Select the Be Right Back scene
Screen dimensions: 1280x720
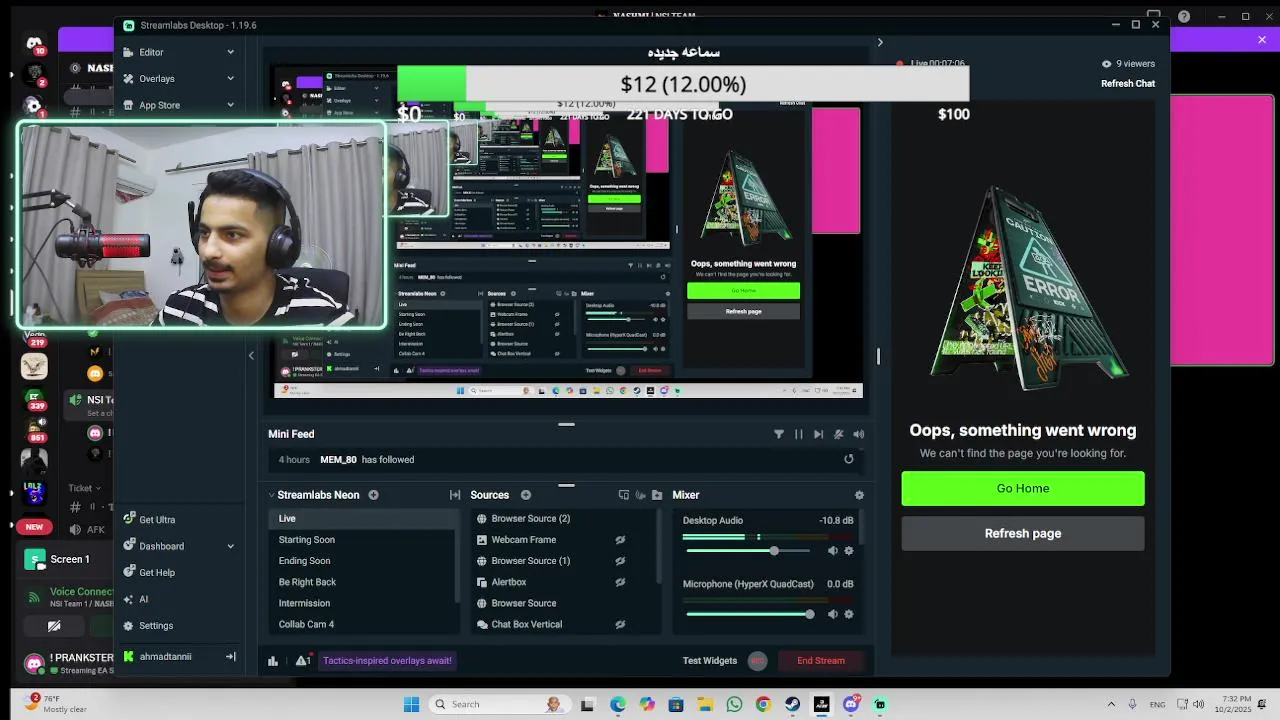click(363, 582)
